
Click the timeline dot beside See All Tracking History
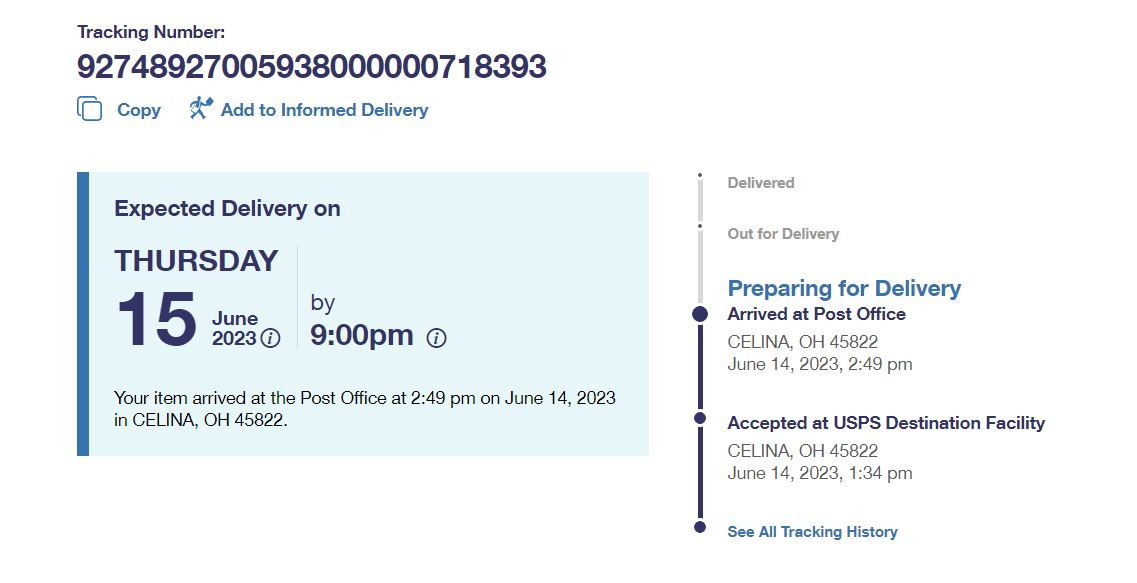click(700, 527)
